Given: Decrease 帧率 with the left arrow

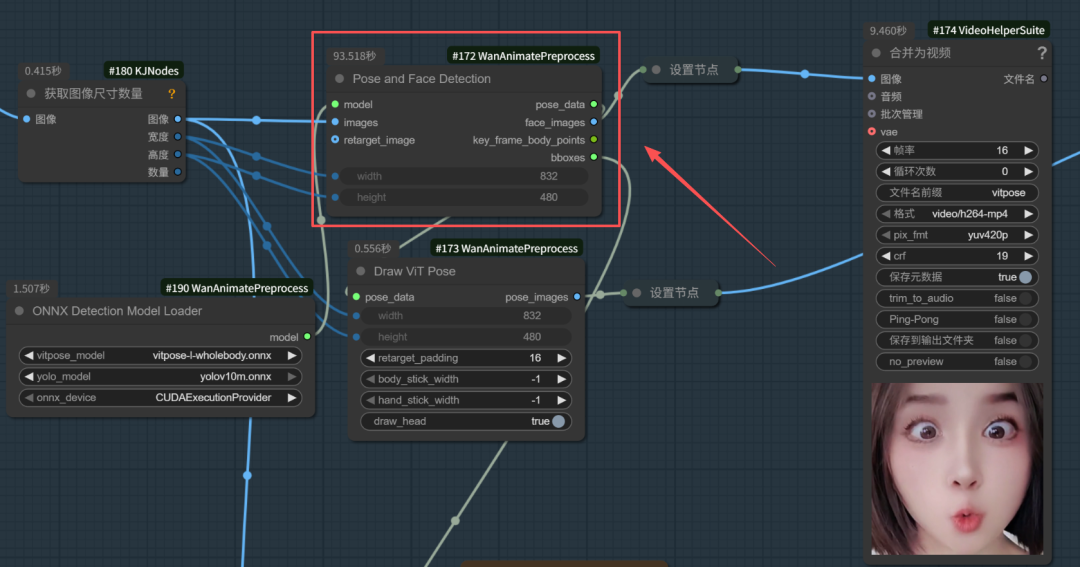Looking at the screenshot, I should [886, 150].
